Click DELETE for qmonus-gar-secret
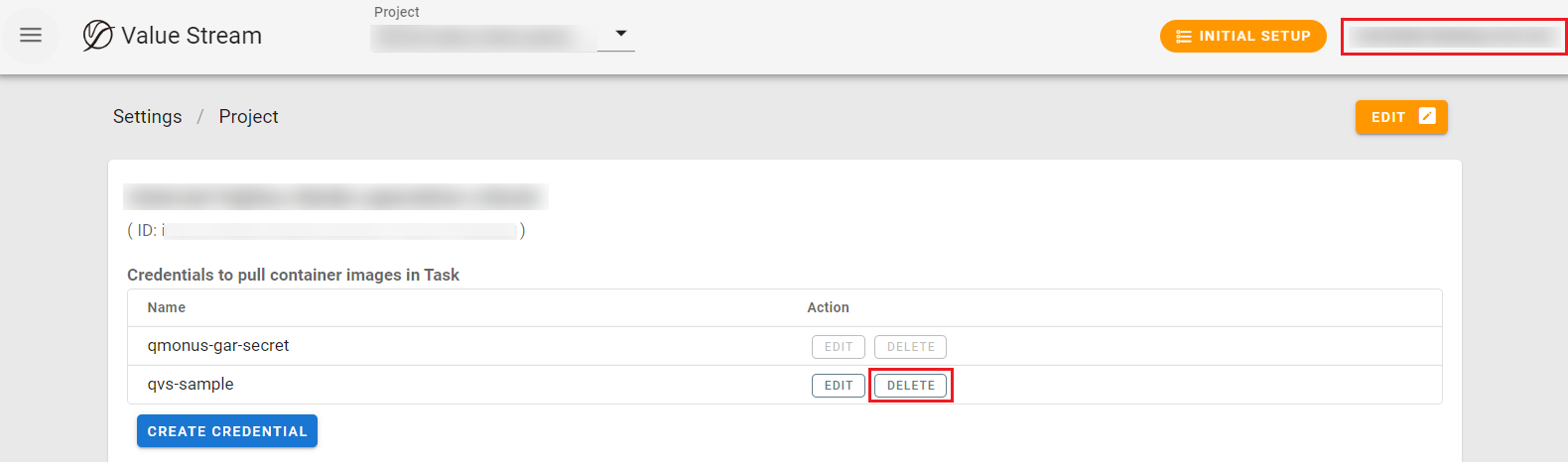This screenshot has height=462, width=1568. coord(910,347)
